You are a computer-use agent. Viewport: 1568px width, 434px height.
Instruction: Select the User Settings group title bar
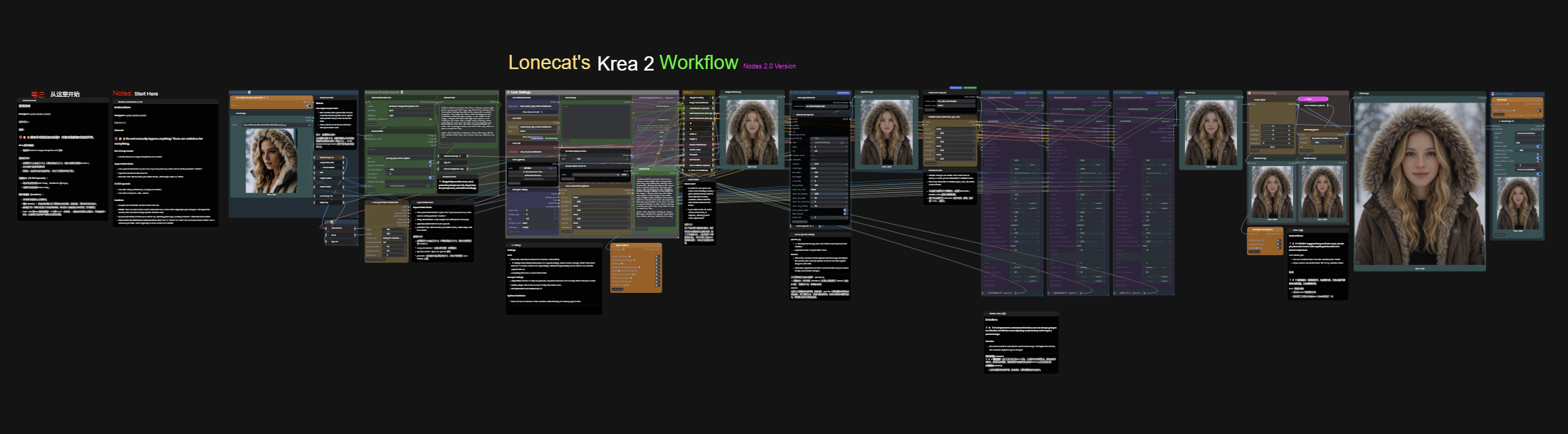pyautogui.click(x=592, y=92)
